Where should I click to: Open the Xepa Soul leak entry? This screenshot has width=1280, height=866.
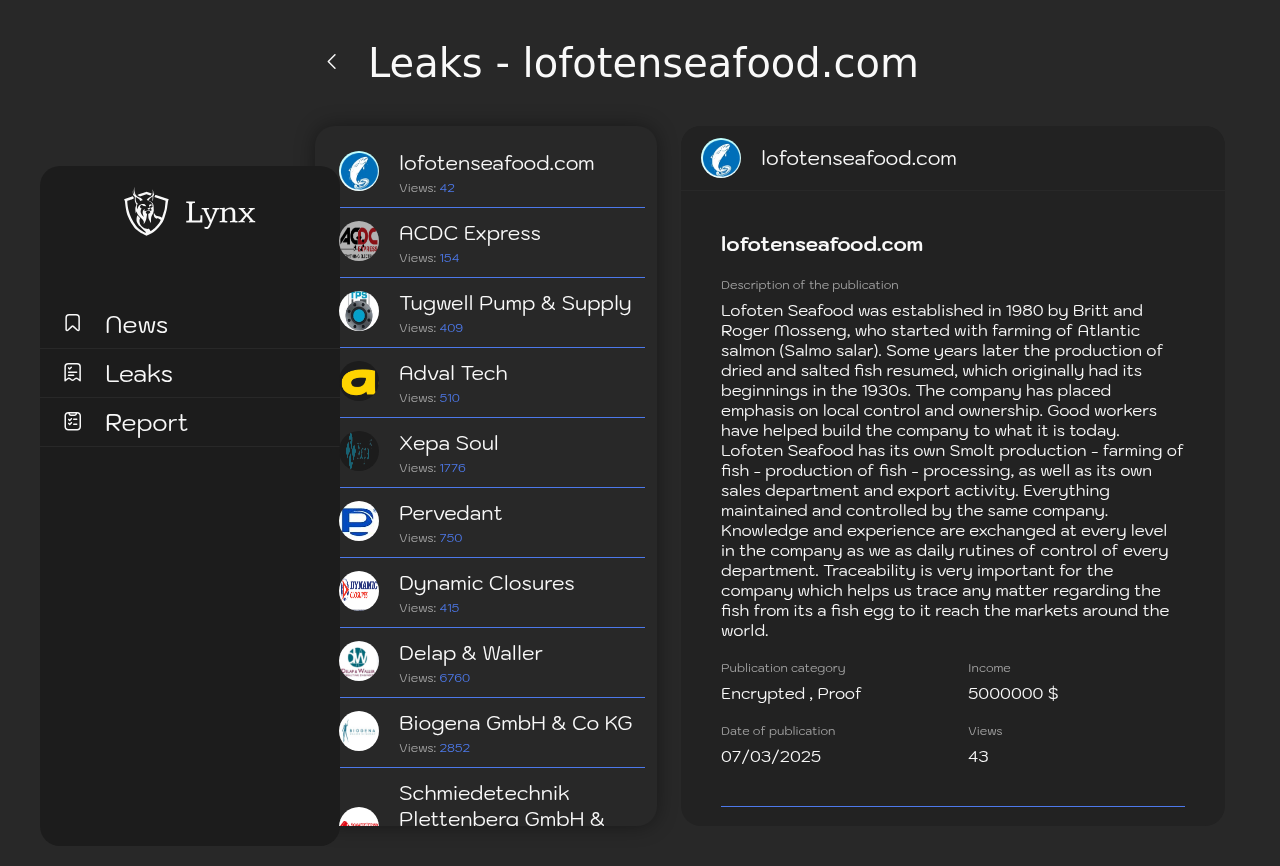pos(492,453)
